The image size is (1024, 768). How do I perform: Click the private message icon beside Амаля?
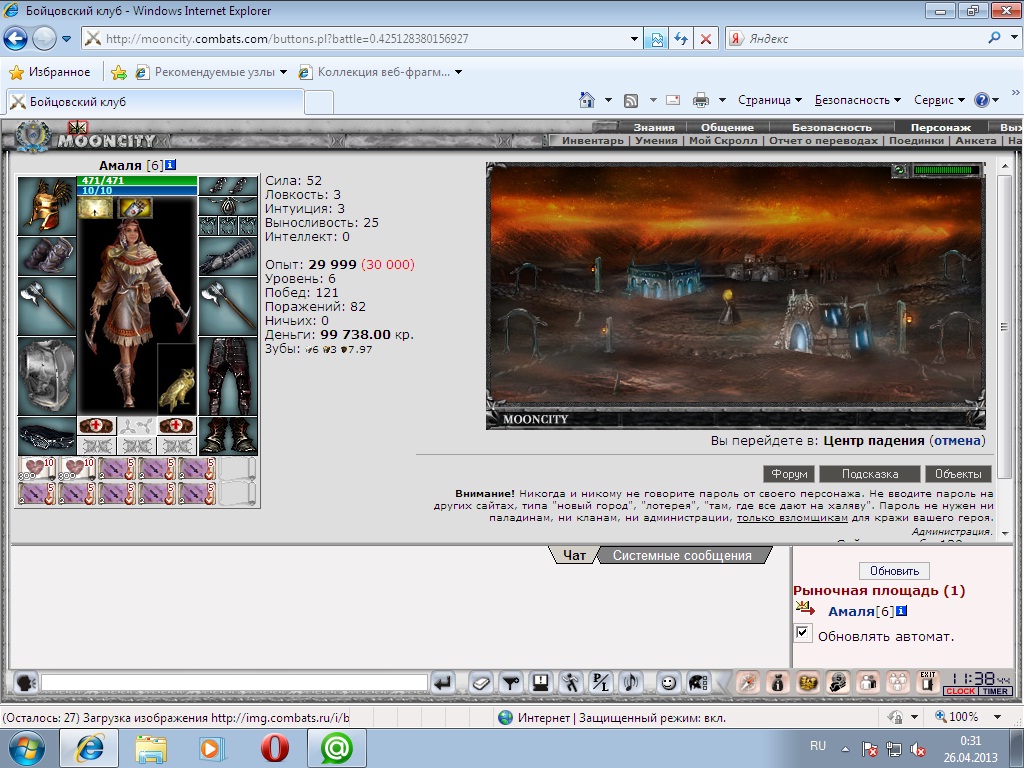pos(806,609)
